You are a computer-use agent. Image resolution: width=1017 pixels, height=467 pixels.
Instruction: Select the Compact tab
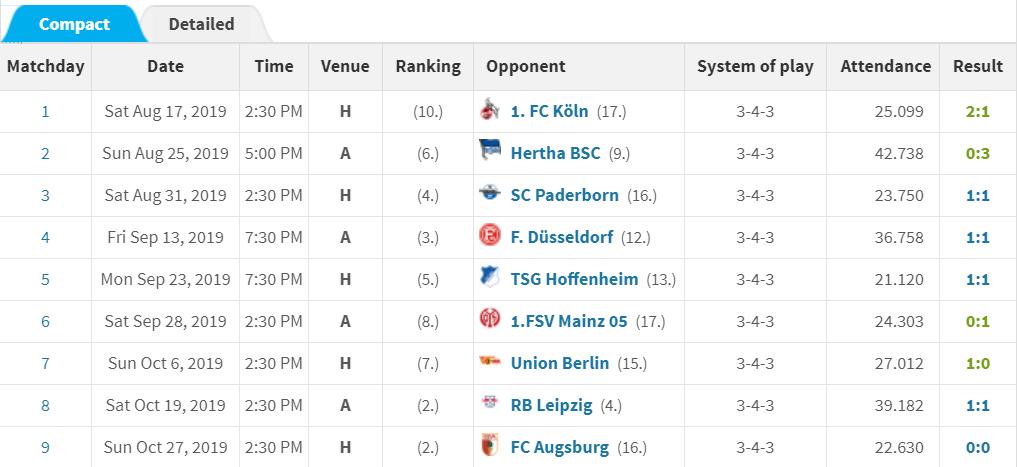(x=74, y=24)
